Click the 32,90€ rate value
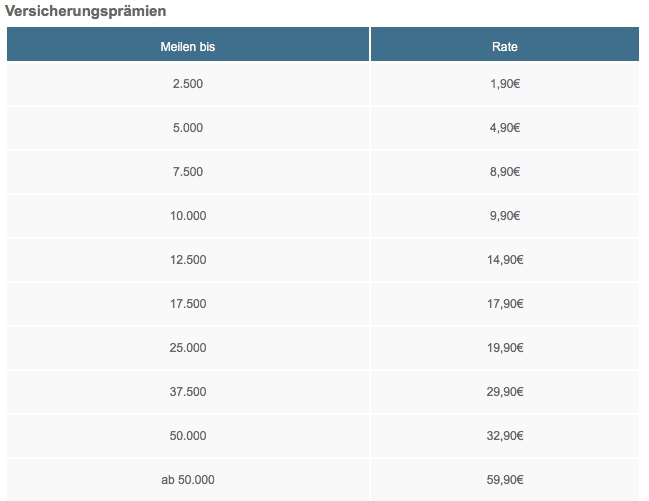 click(505, 436)
